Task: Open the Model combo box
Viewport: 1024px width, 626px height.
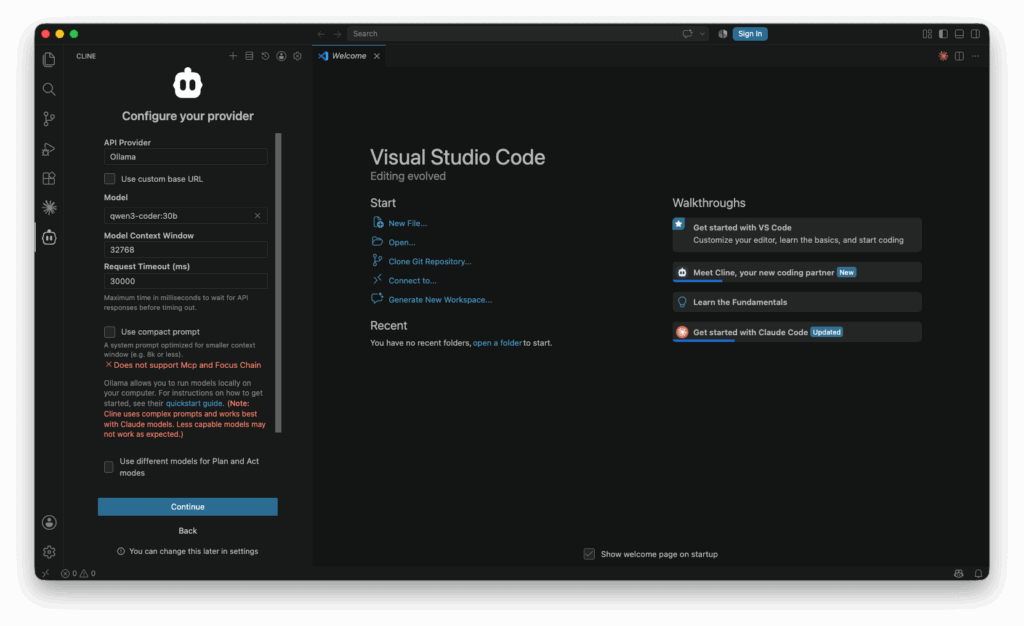Action: point(185,215)
